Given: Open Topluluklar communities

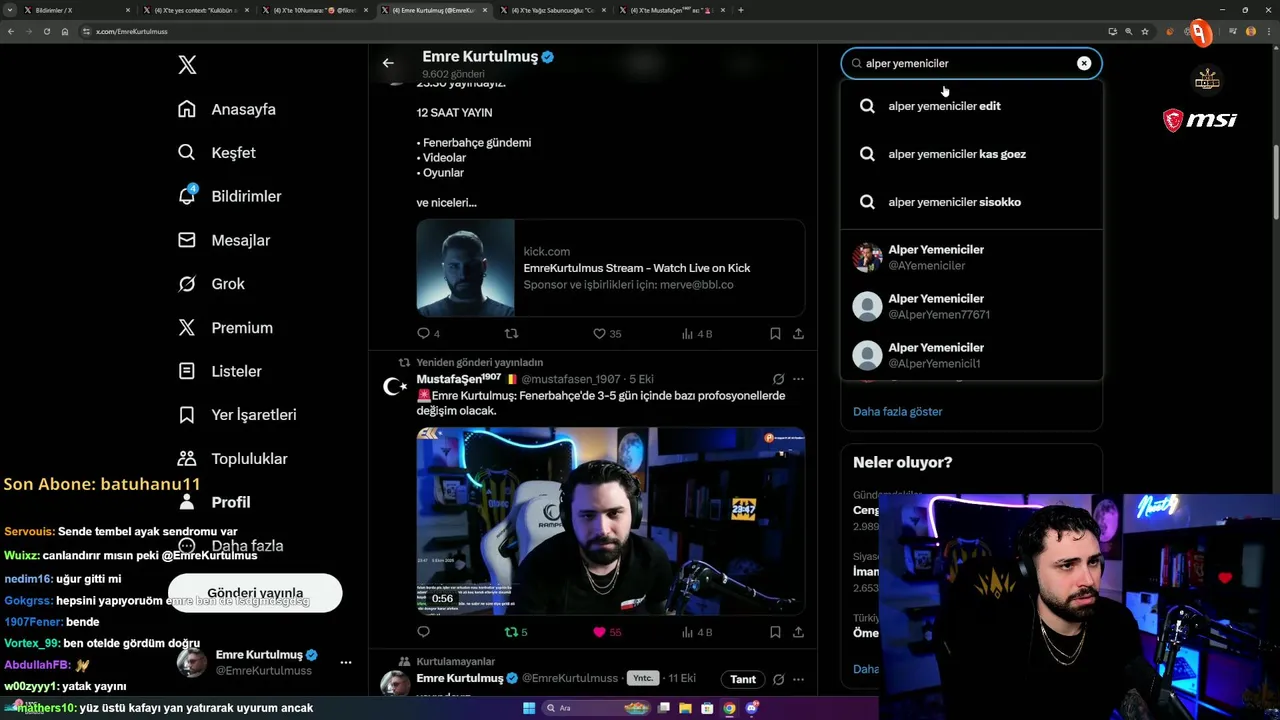Looking at the screenshot, I should [232, 458].
